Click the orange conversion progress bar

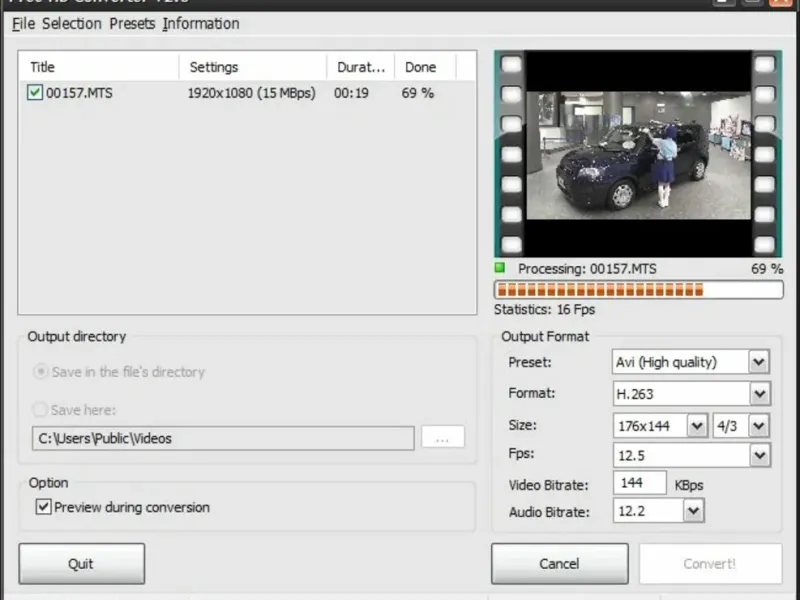point(638,290)
